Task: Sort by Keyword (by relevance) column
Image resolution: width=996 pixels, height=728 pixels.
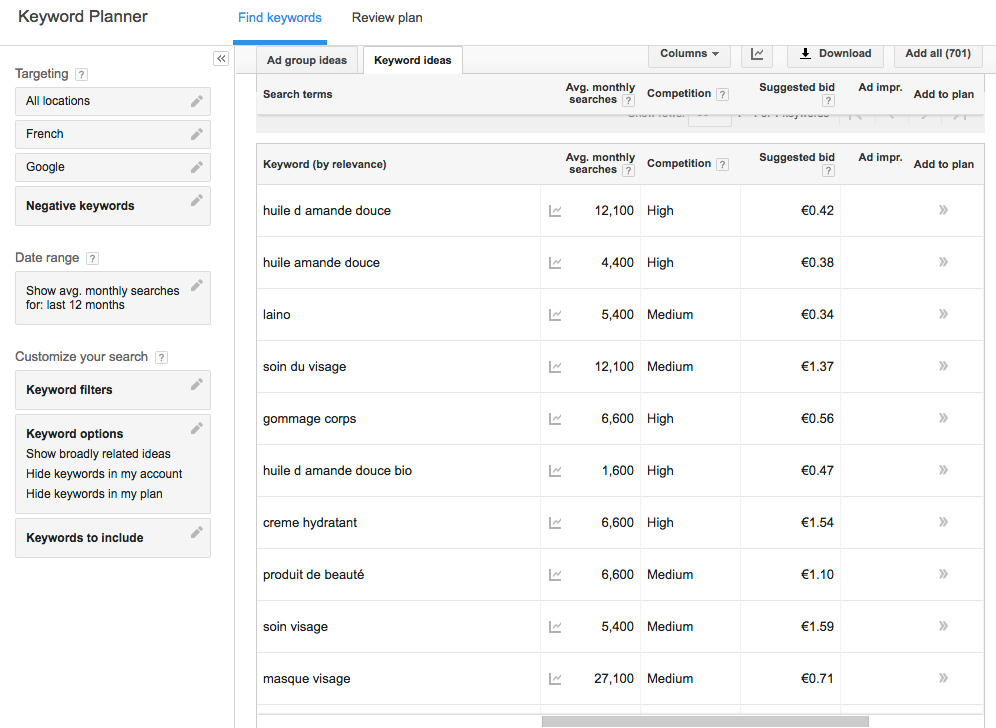Action: pyautogui.click(x=325, y=165)
